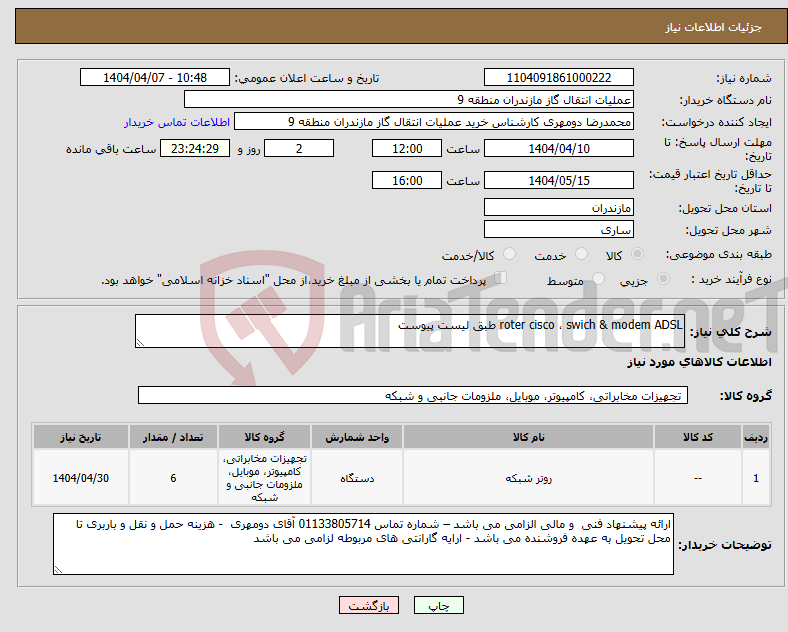788x632 pixels.
Task: Select the کالا/خدمت radio button
Action: (x=509, y=254)
